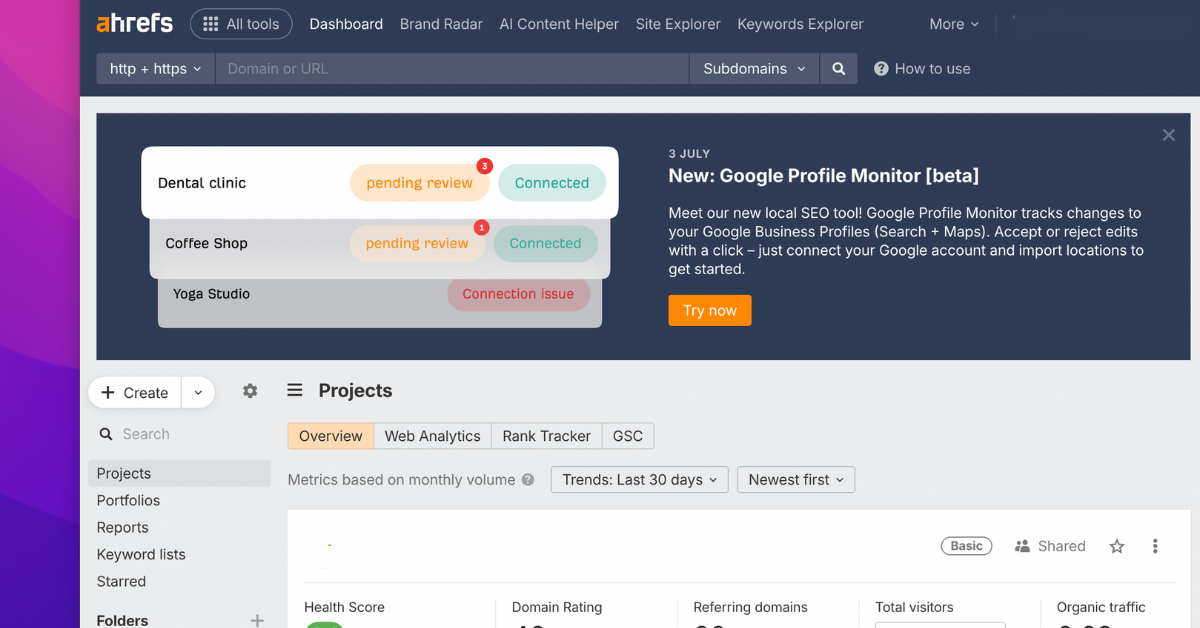Expand the More menu

tap(954, 24)
